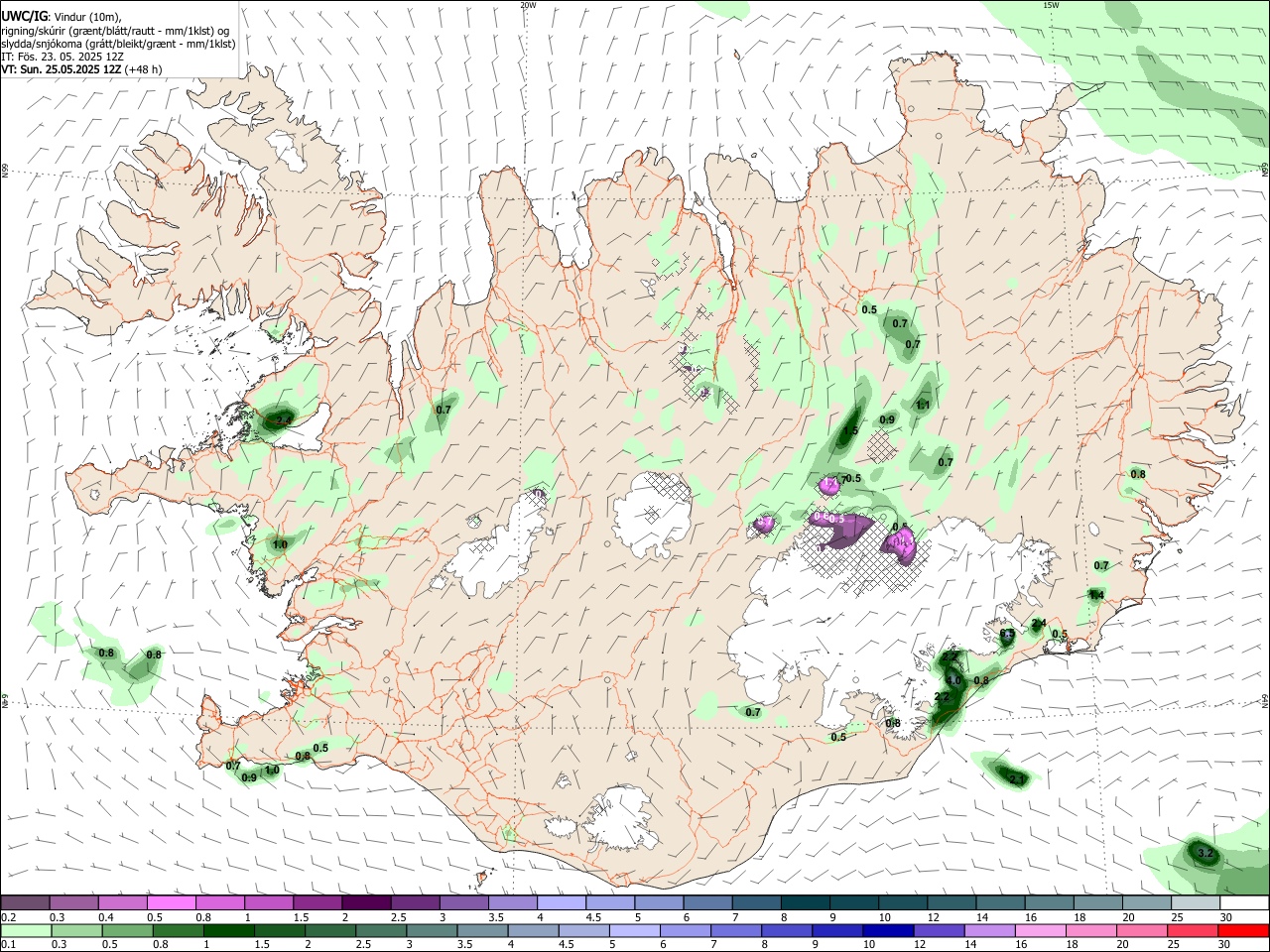Click the 2.1 precipitation value off the southeast coast
Screen dimensions: 1270x952
[1017, 780]
